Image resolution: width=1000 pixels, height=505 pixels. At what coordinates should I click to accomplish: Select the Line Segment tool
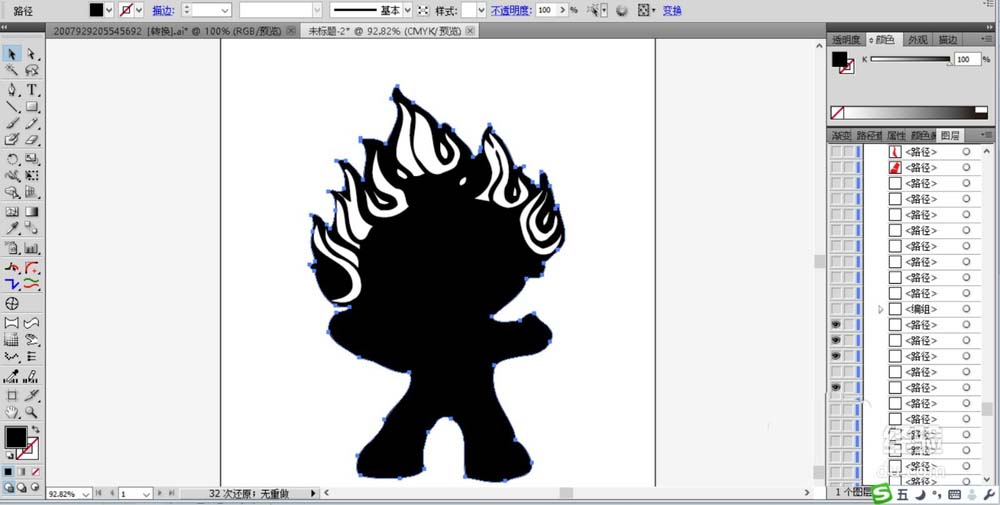11,106
